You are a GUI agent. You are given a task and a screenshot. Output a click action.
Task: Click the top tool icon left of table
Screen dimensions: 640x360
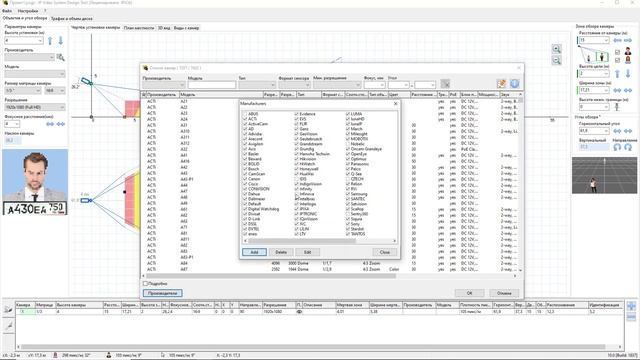pyautogui.click(x=8, y=309)
